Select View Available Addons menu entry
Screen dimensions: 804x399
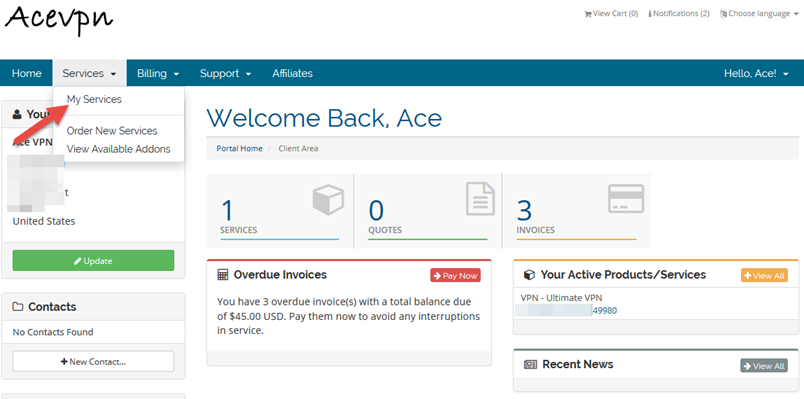pyautogui.click(x=118, y=149)
